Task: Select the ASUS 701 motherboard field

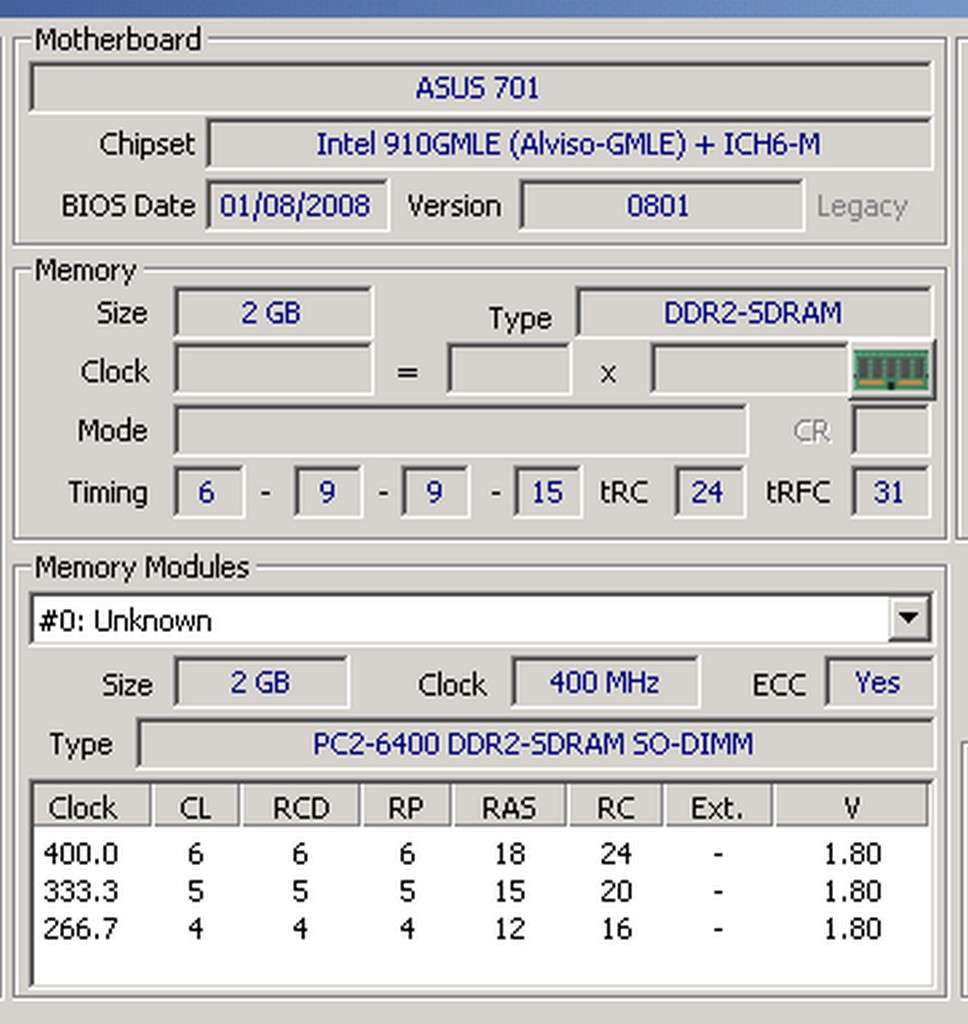Action: pyautogui.click(x=478, y=88)
